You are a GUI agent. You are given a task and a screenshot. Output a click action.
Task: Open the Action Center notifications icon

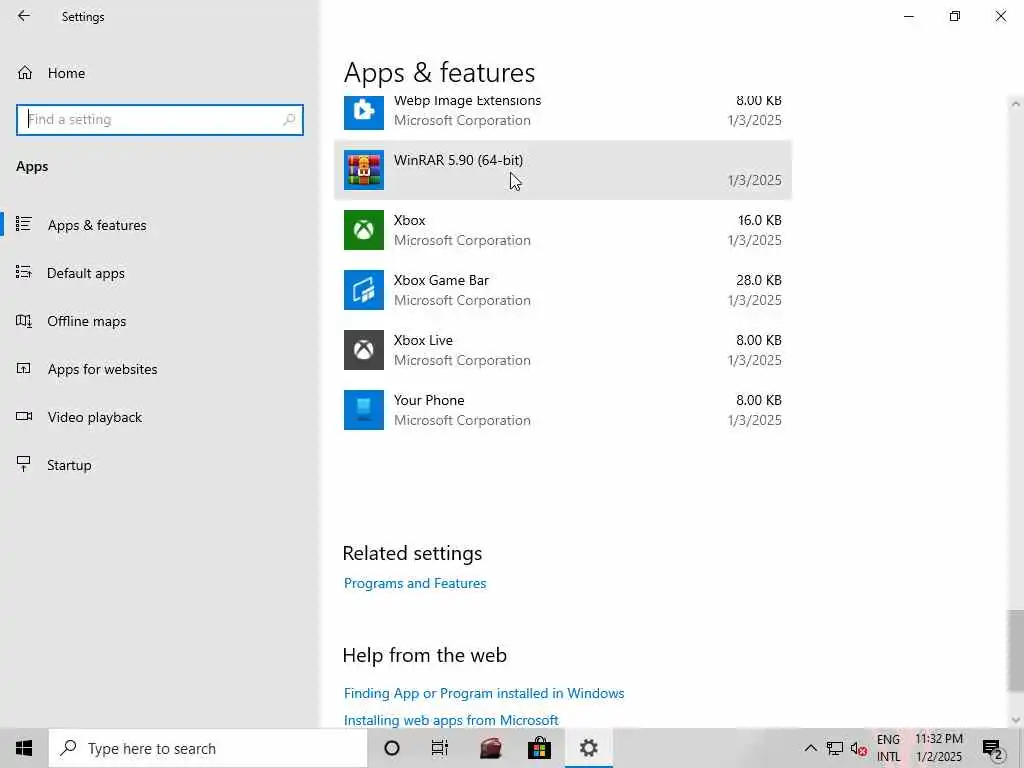point(993,748)
